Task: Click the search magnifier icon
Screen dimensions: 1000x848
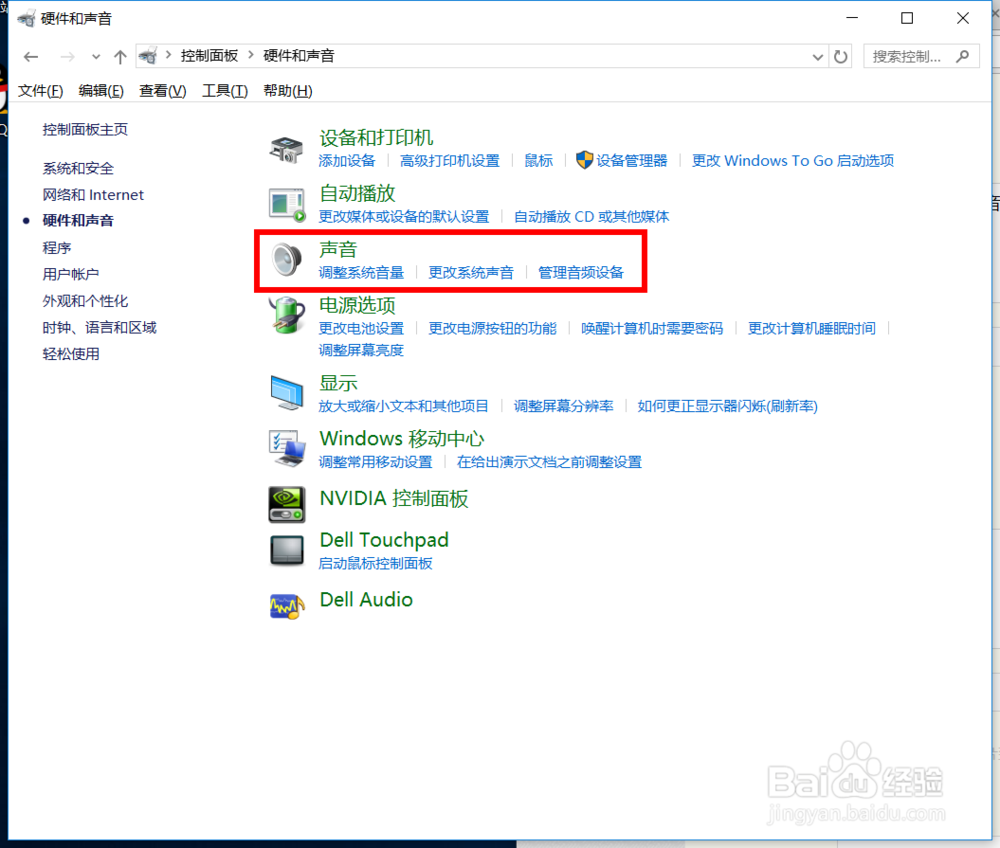Action: 963,56
